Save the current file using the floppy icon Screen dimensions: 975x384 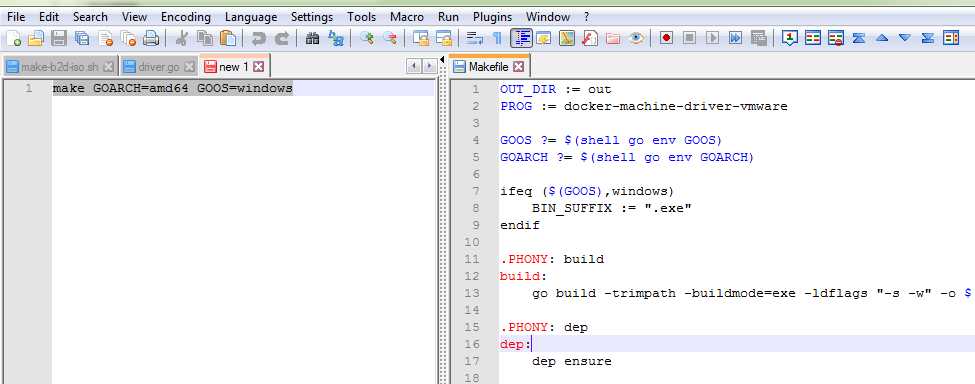[59, 39]
